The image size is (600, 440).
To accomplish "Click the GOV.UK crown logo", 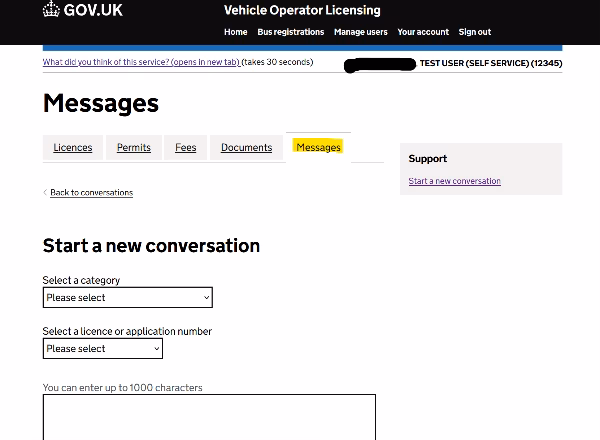I will 51,11.
